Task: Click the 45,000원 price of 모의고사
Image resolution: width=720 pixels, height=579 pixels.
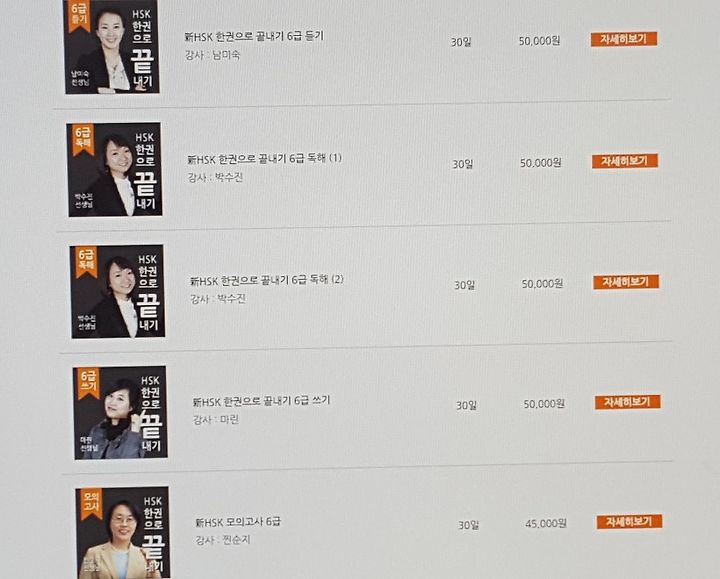Action: tap(546, 523)
